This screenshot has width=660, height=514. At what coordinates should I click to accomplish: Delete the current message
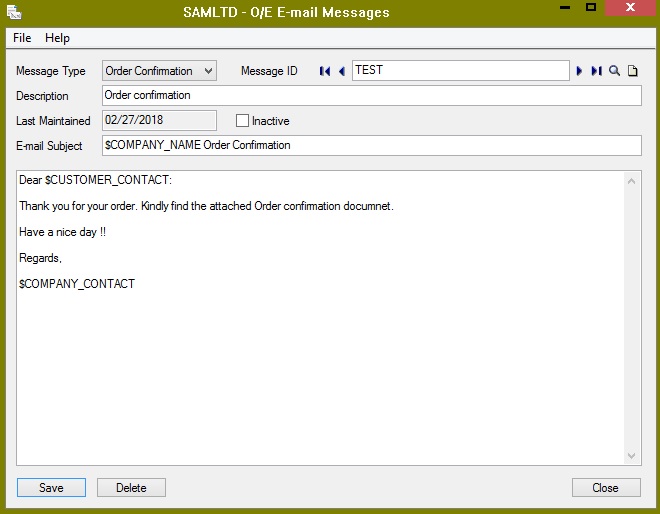pyautogui.click(x=131, y=487)
